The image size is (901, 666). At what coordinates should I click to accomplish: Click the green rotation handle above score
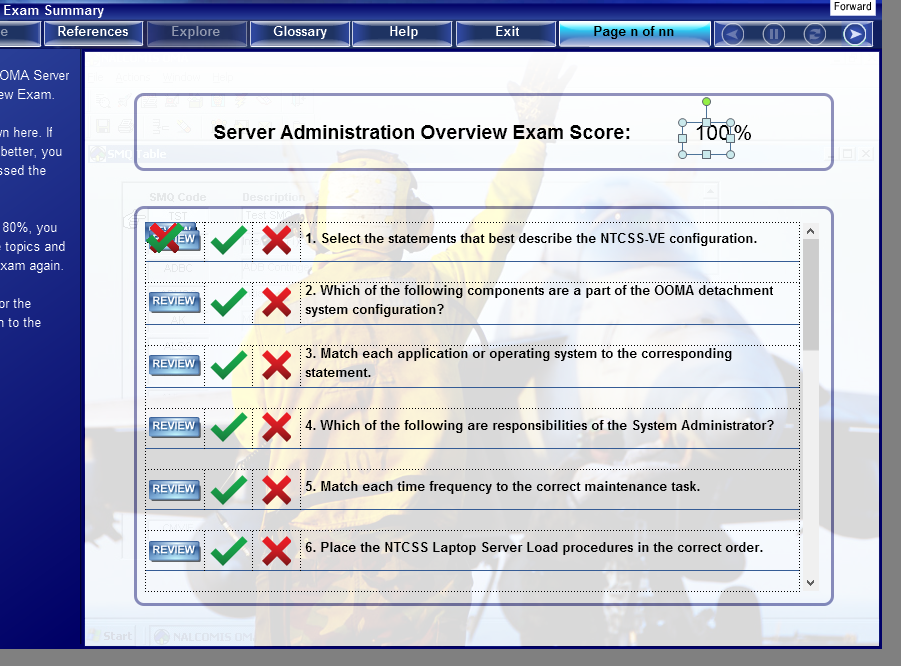click(x=706, y=102)
